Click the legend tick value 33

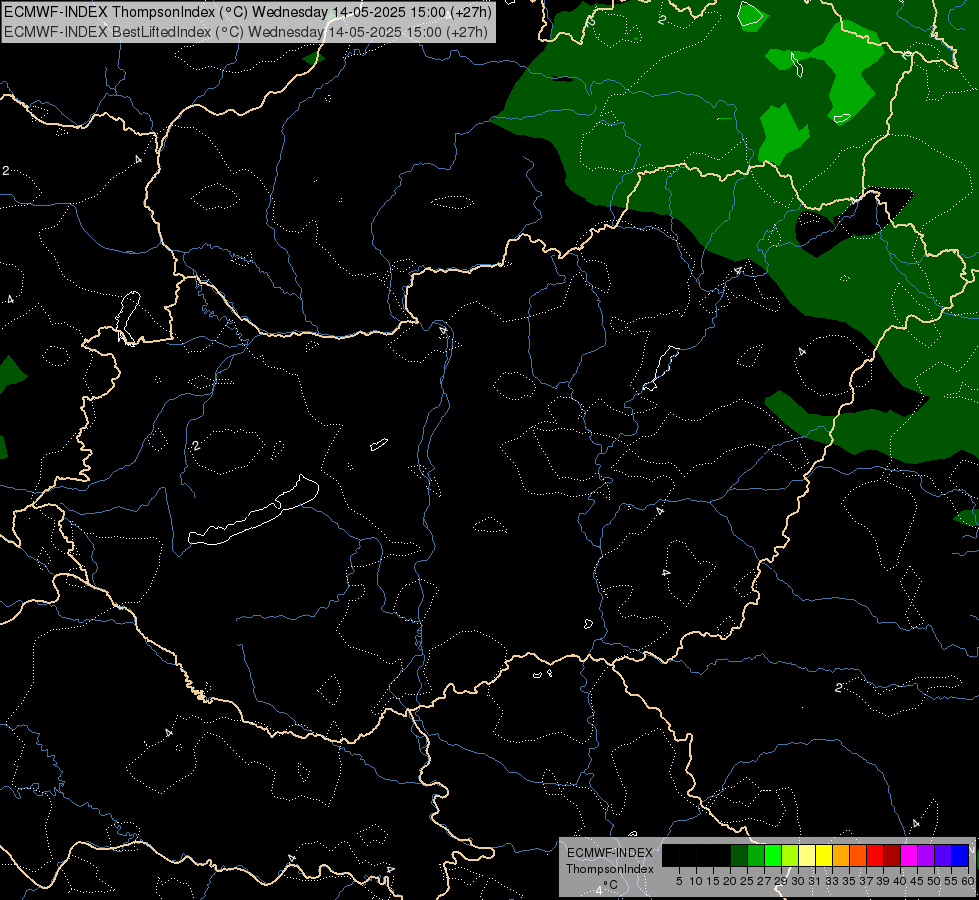point(832,881)
